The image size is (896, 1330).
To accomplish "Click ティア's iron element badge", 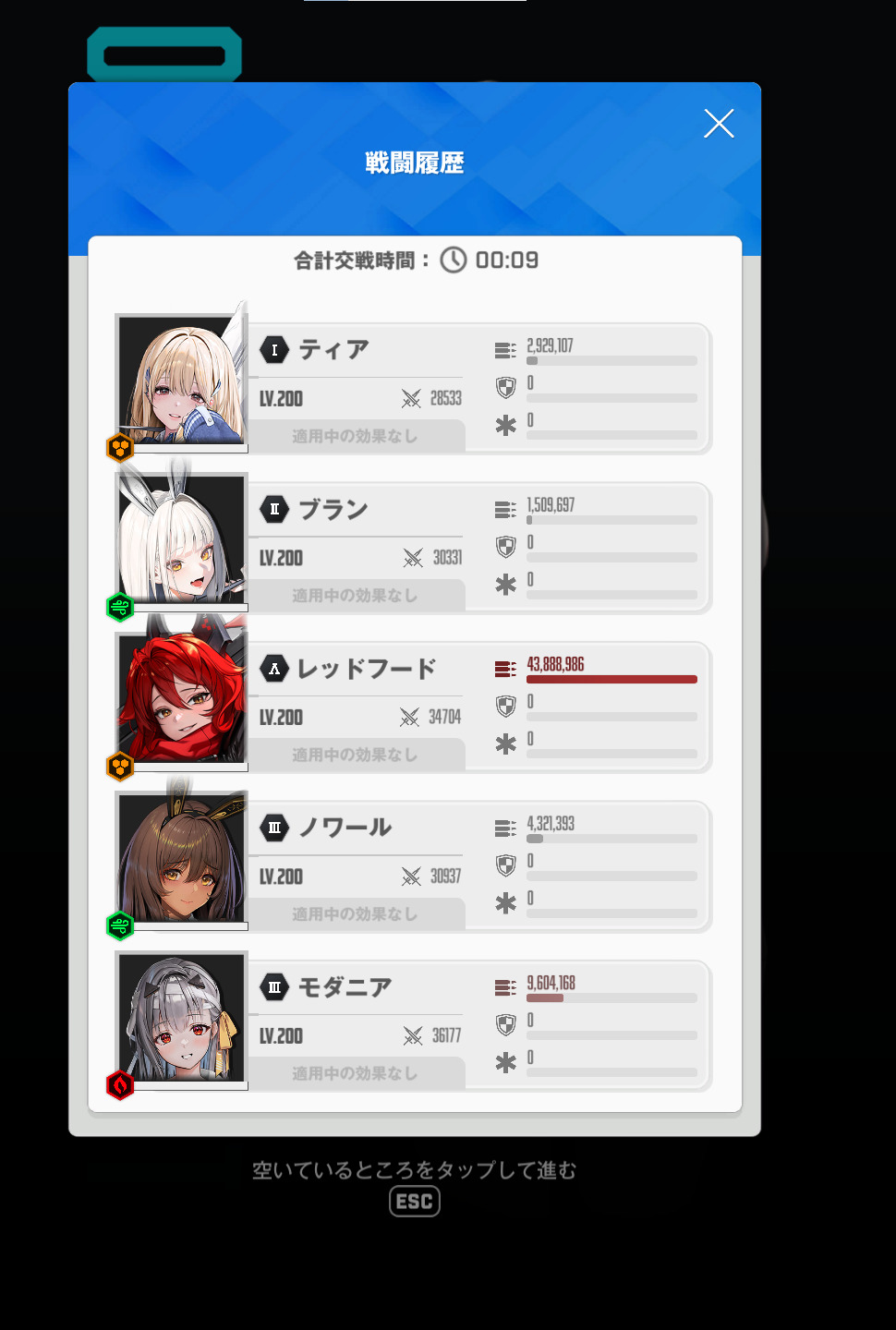I will [120, 448].
